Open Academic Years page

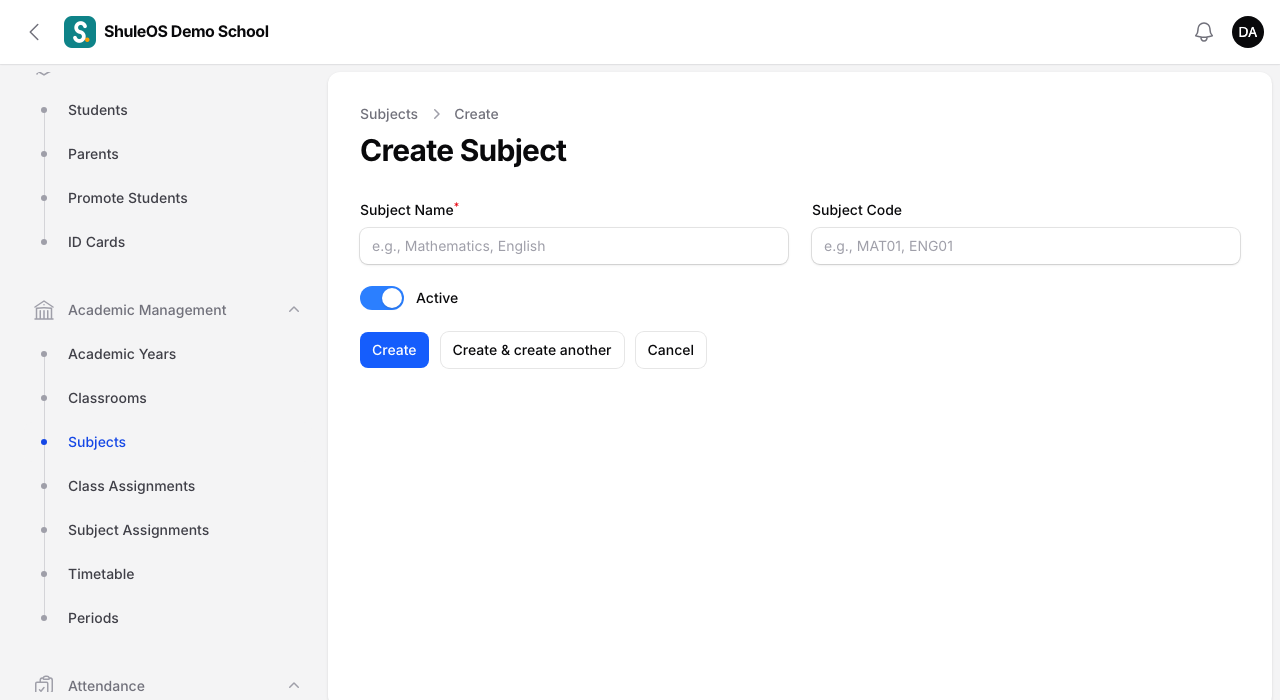click(122, 354)
